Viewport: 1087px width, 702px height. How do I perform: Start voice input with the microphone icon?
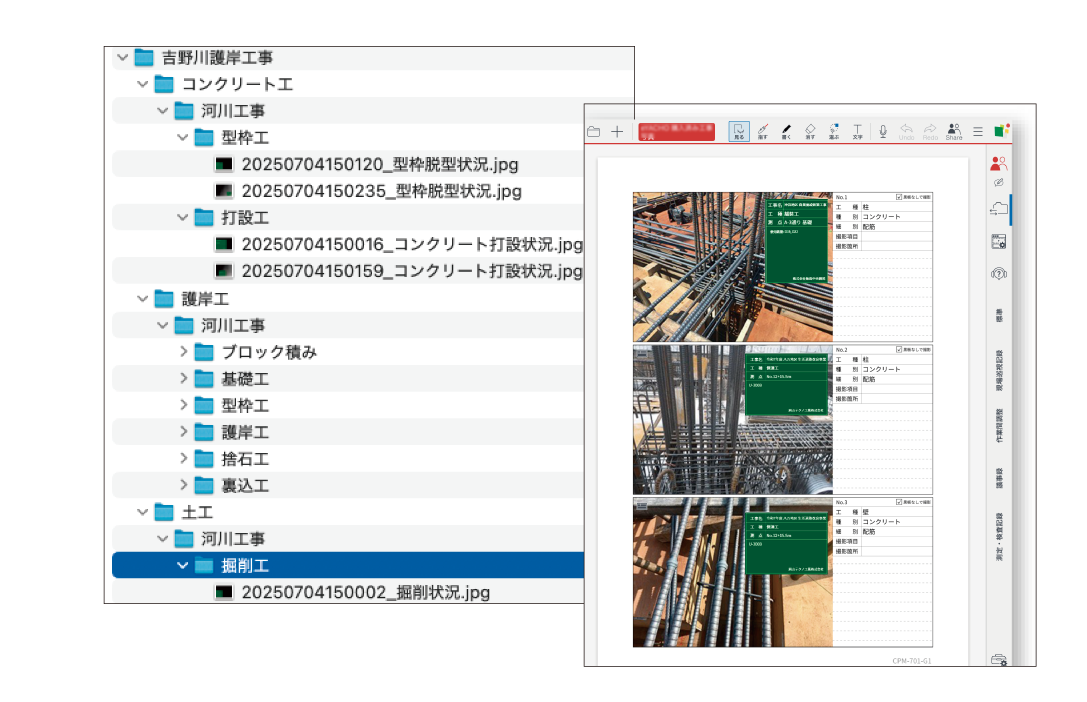883,131
